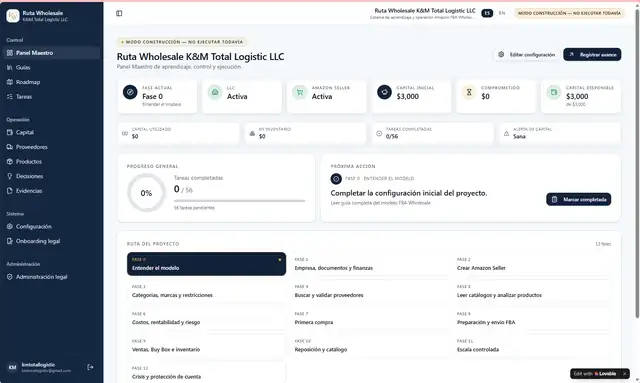Viewport: 640px width, 383px height.
Task: Select Fase 7 Primera compra
Action: click(369, 318)
